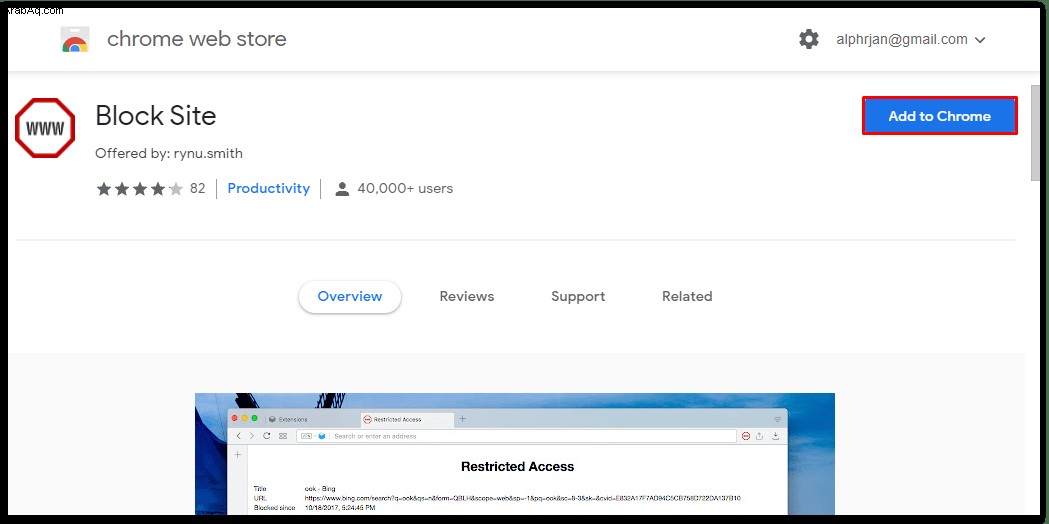Image resolution: width=1049 pixels, height=524 pixels.
Task: Open the Restricted Access preview screenshot
Action: pos(514,454)
